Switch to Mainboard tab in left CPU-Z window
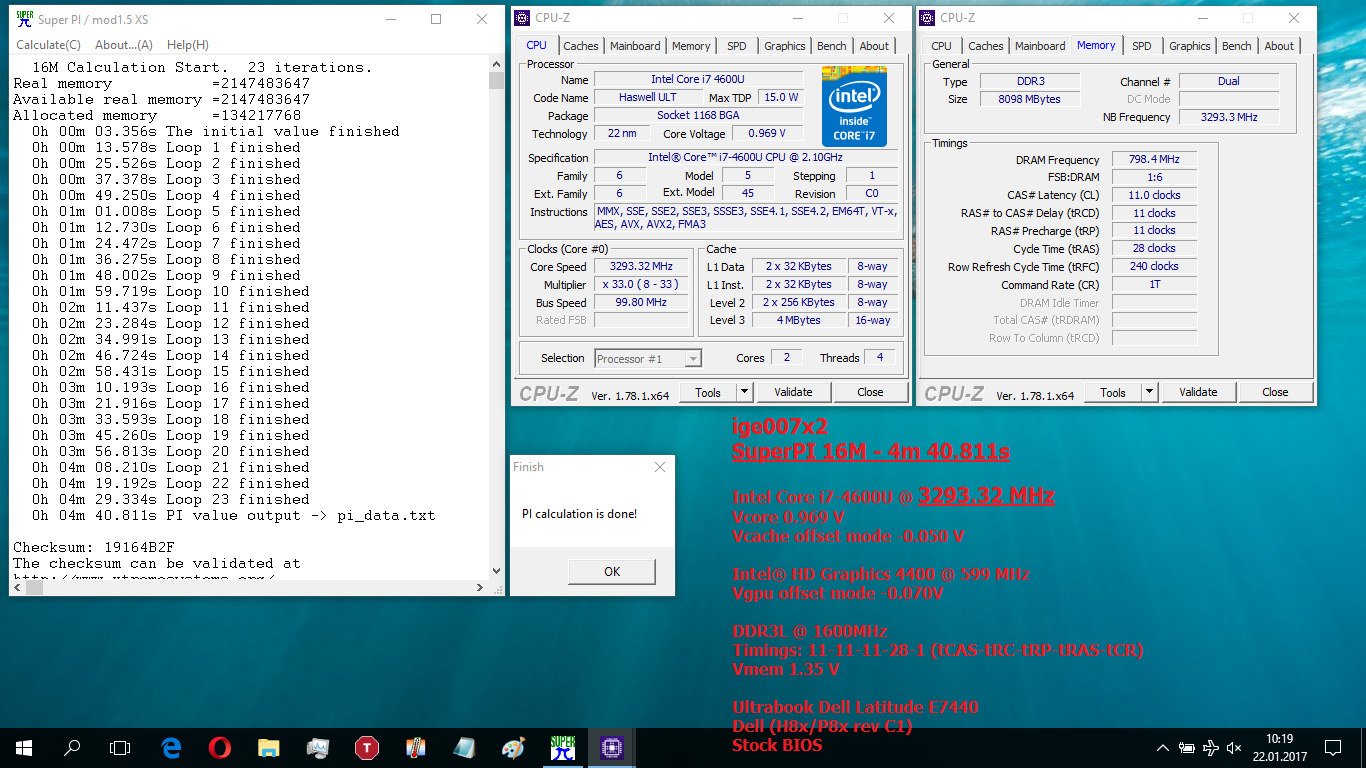 [635, 46]
